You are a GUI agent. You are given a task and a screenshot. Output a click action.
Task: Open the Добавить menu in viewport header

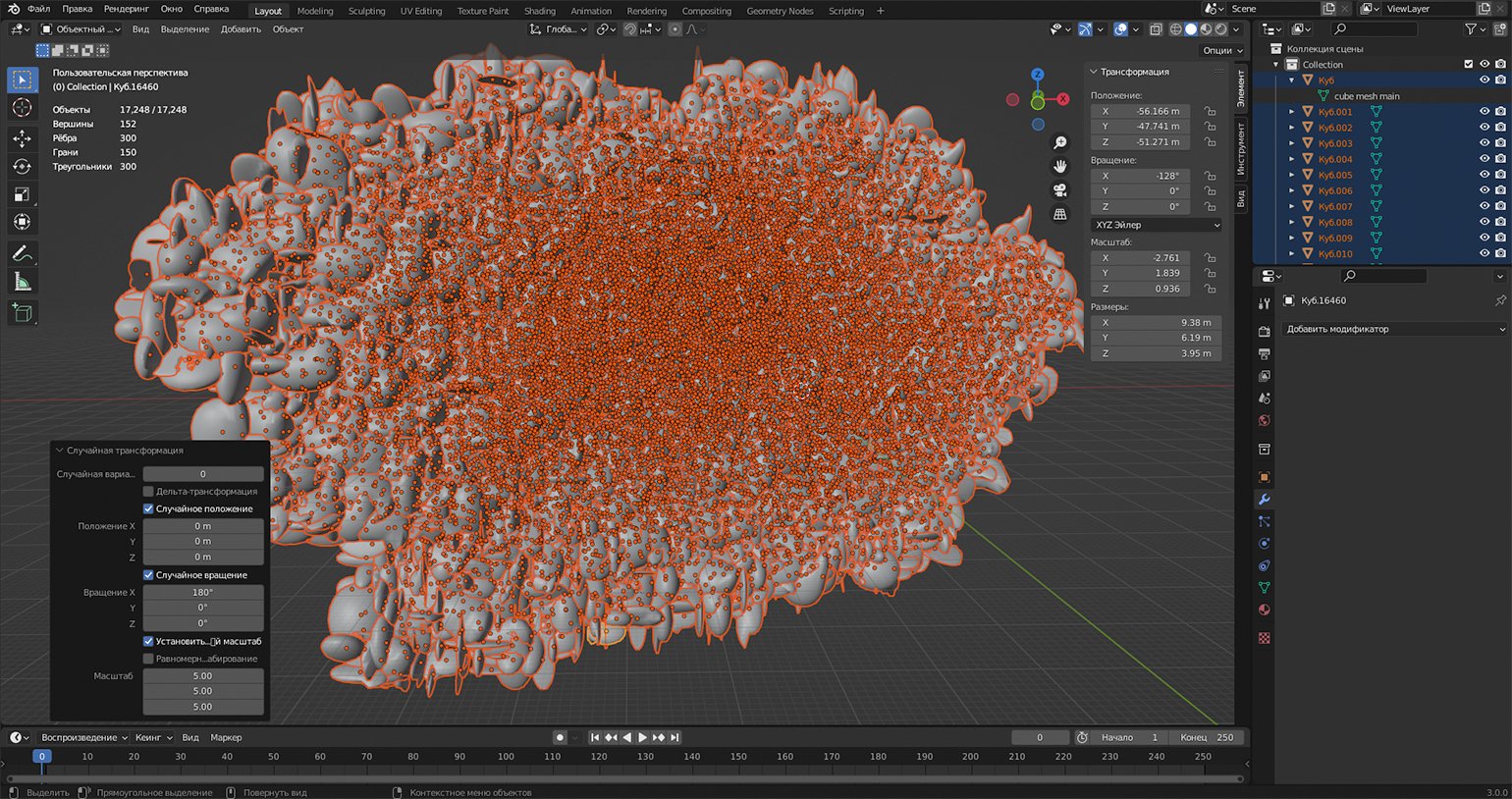(241, 29)
